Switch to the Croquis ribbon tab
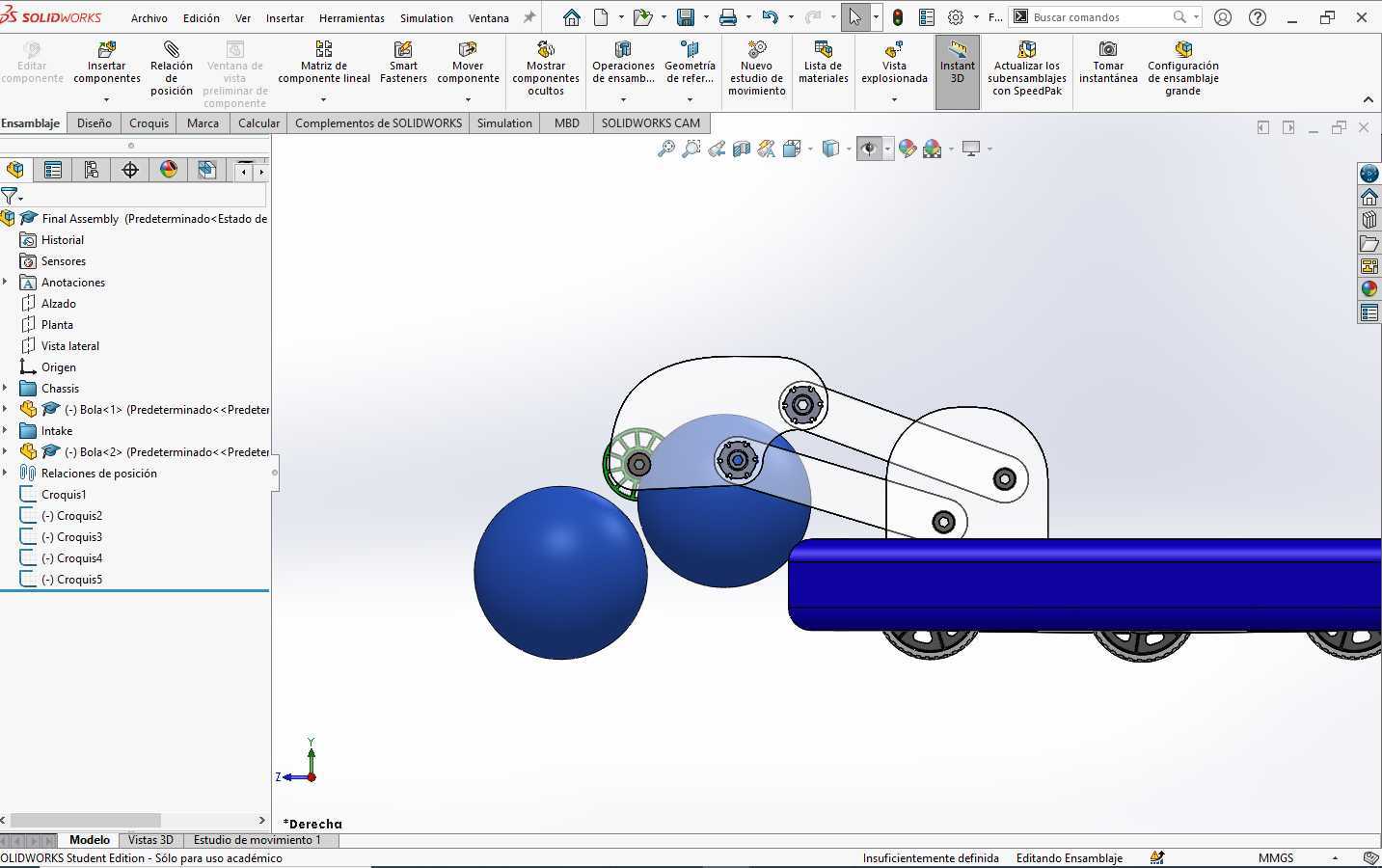Image resolution: width=1382 pixels, height=868 pixels. coord(149,123)
